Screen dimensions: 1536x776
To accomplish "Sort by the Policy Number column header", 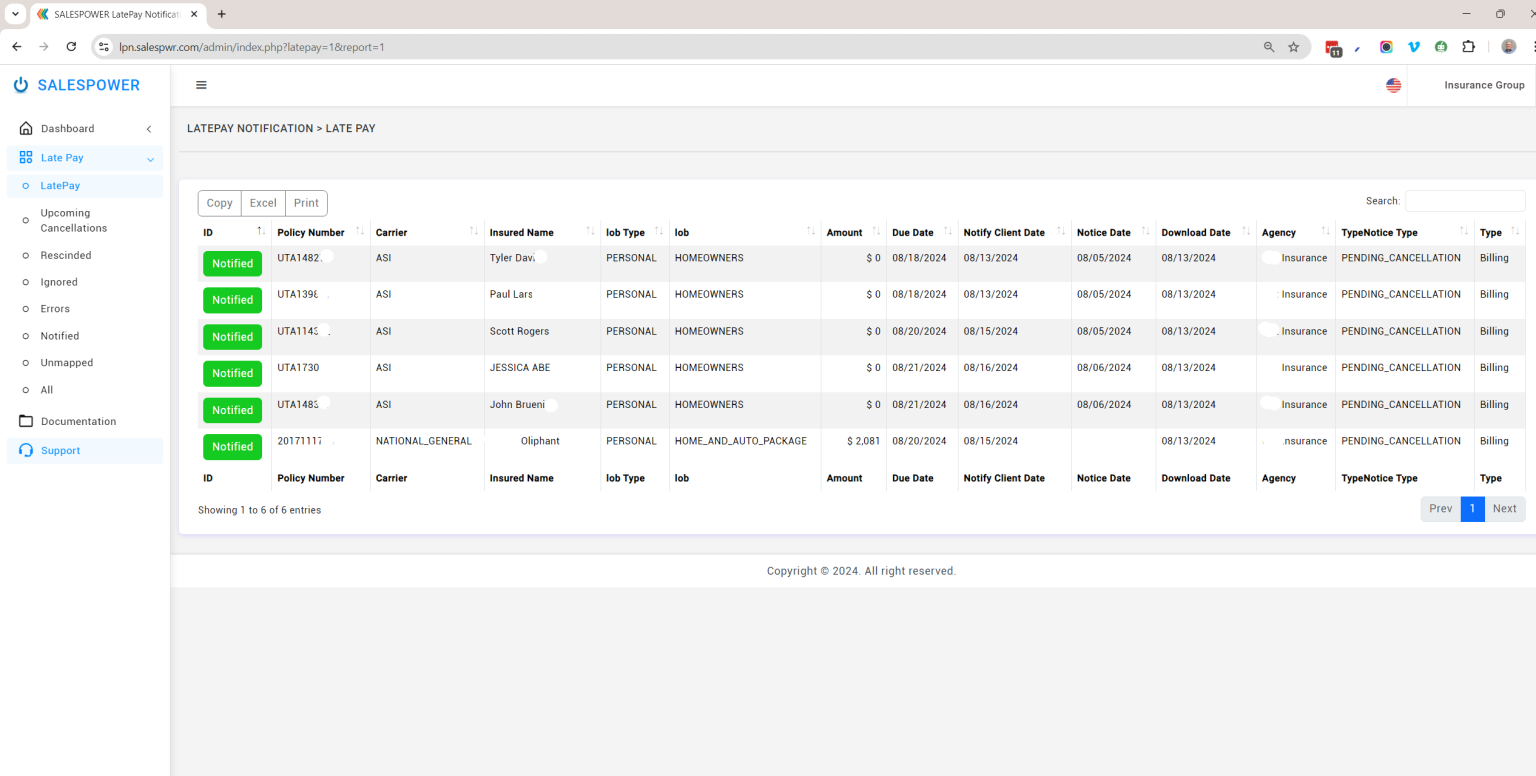I will pyautogui.click(x=320, y=232).
